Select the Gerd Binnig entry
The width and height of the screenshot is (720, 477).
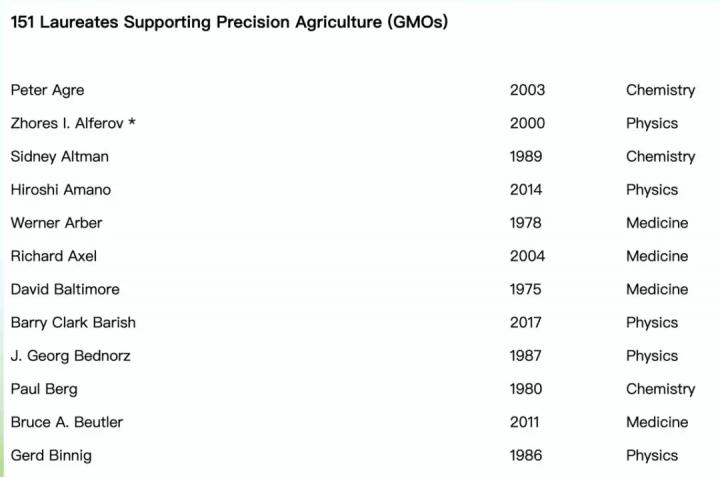(x=51, y=455)
